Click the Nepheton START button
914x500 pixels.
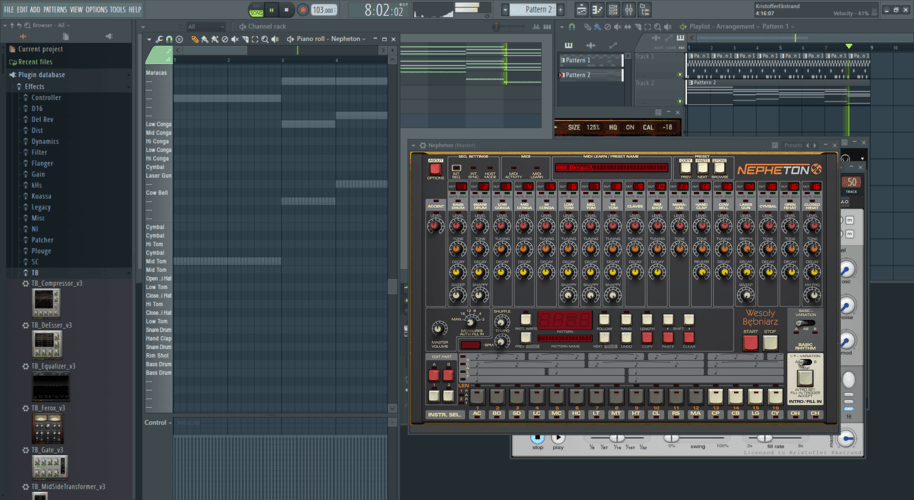pos(750,342)
